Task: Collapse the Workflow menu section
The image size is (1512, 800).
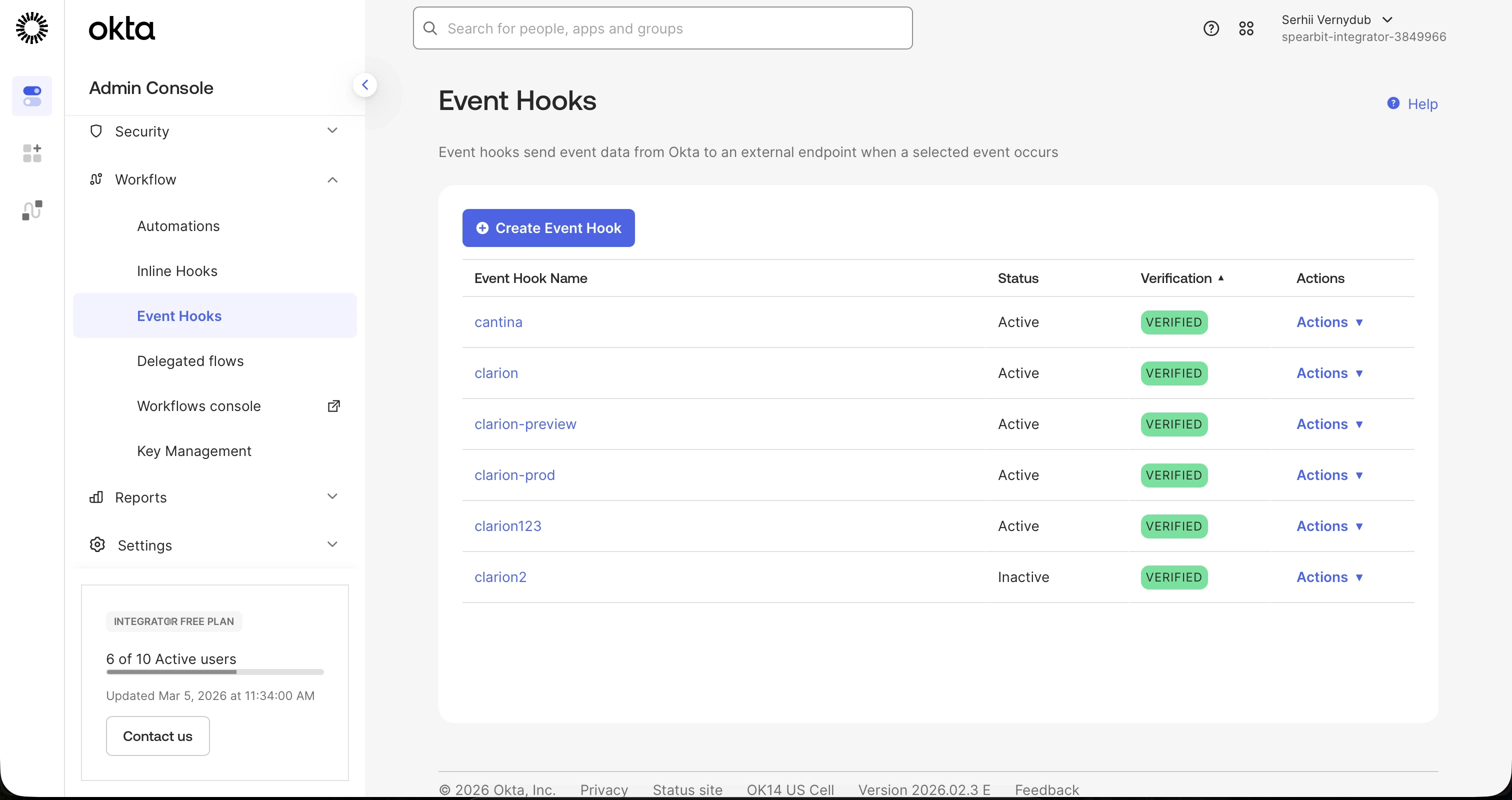Action: (x=214, y=179)
